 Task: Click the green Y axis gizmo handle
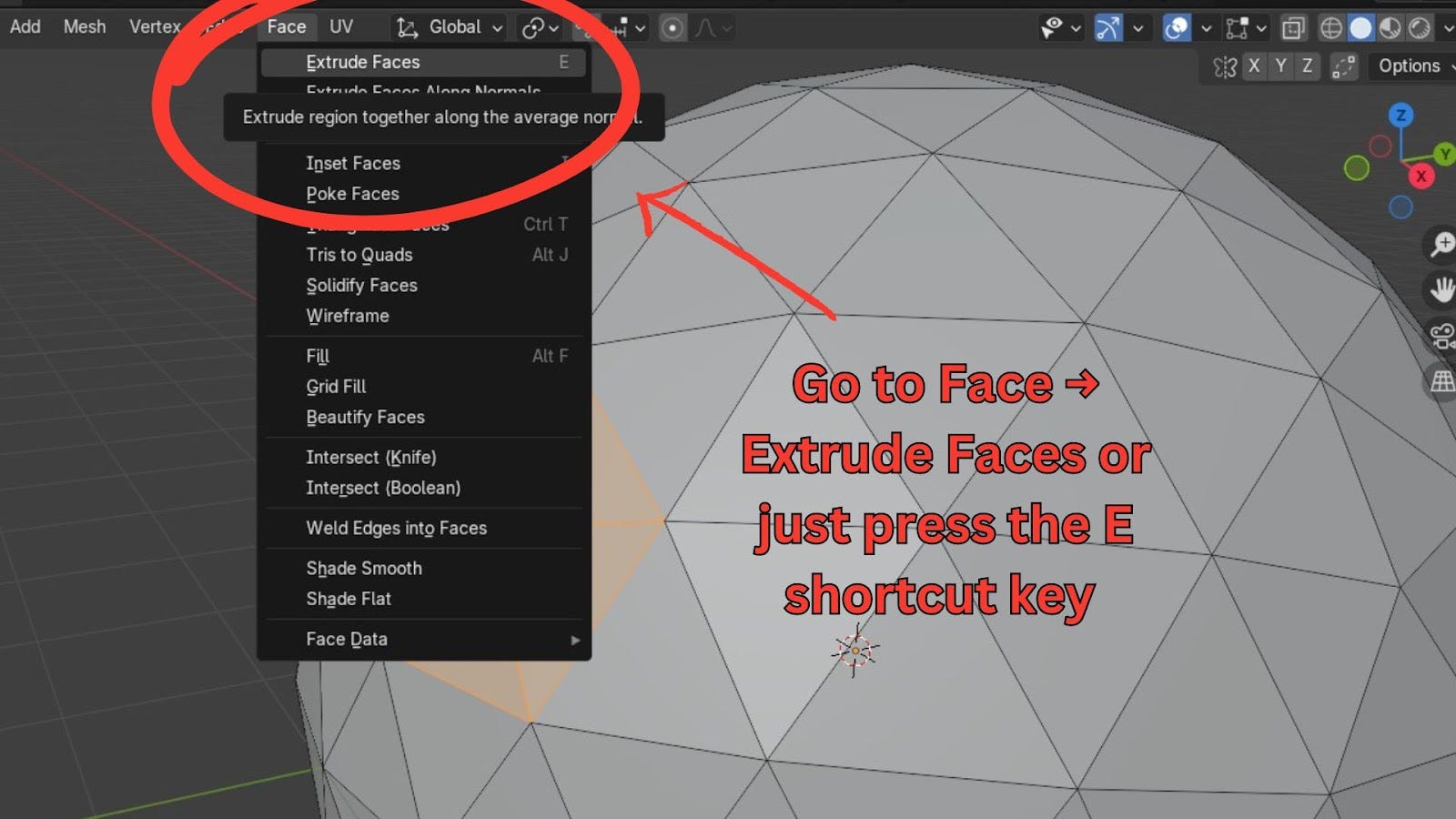(1444, 154)
